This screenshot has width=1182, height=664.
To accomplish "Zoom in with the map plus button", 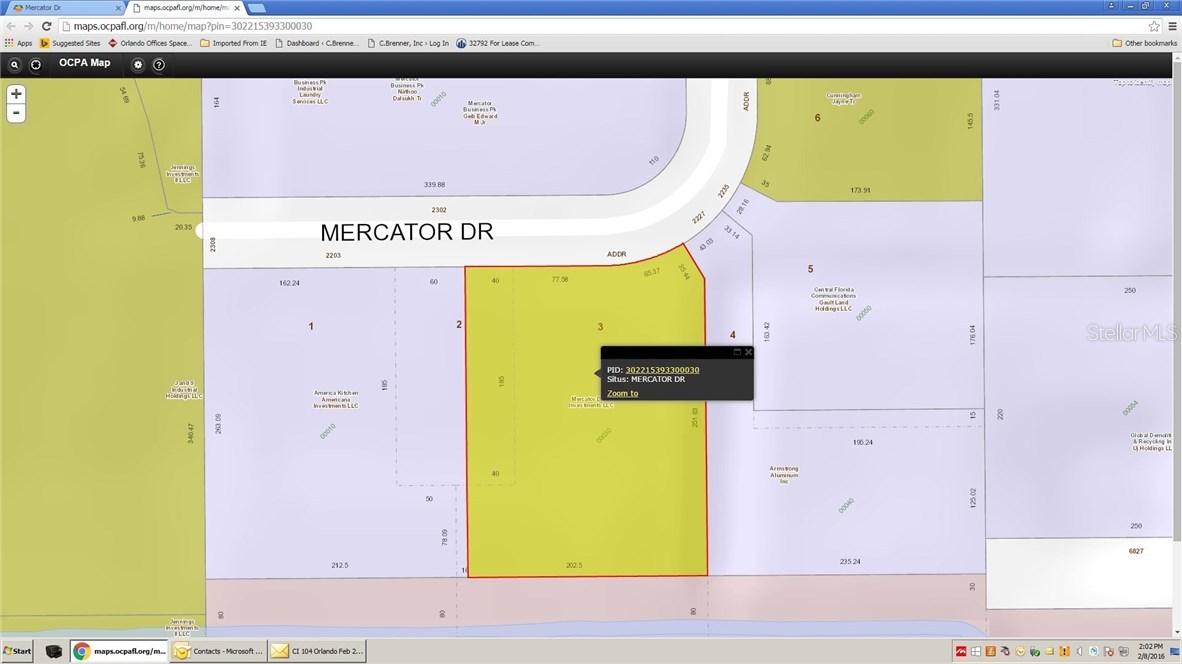I will (x=16, y=94).
